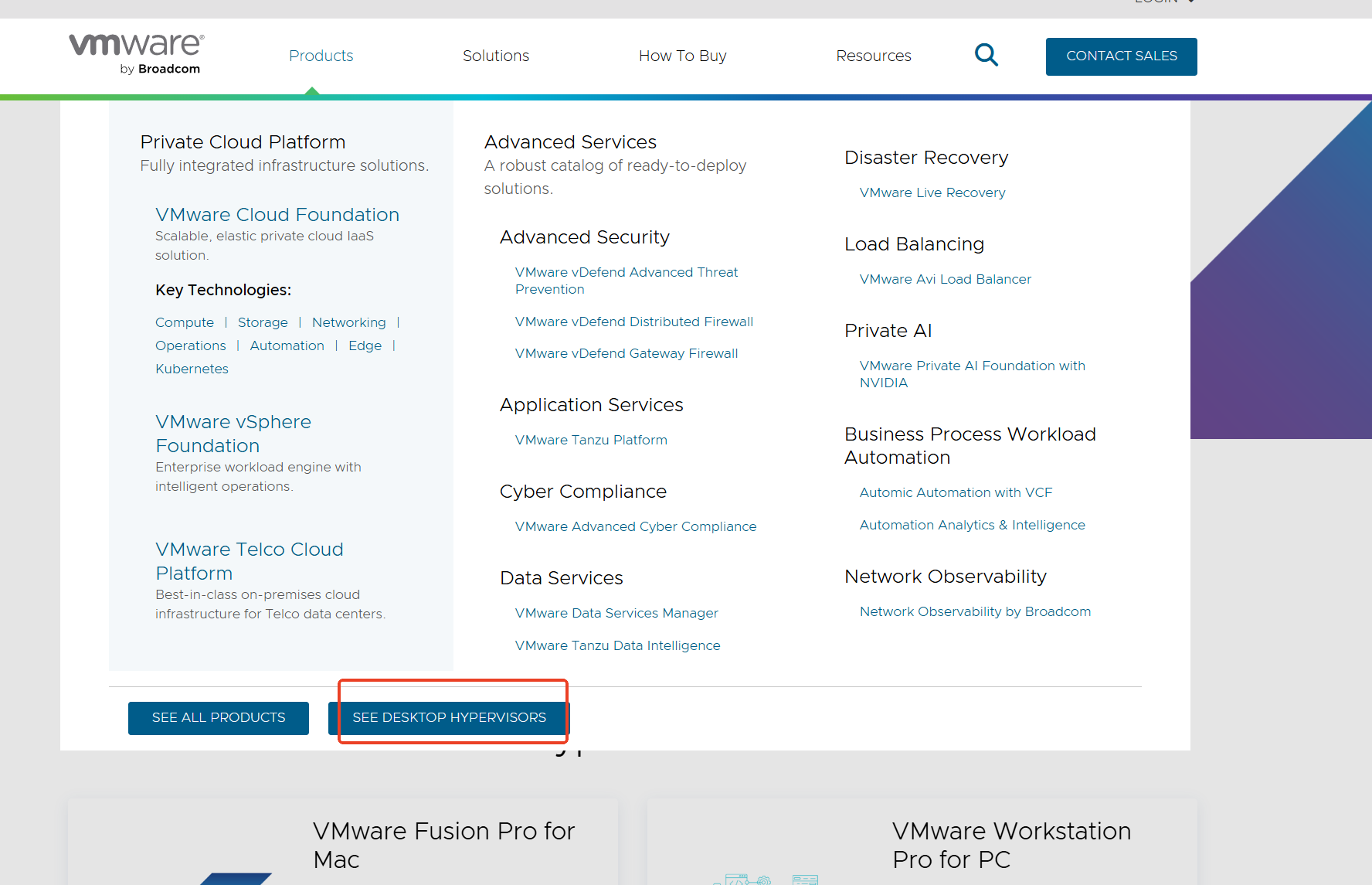Open Automic Automation with VCF link

[956, 492]
